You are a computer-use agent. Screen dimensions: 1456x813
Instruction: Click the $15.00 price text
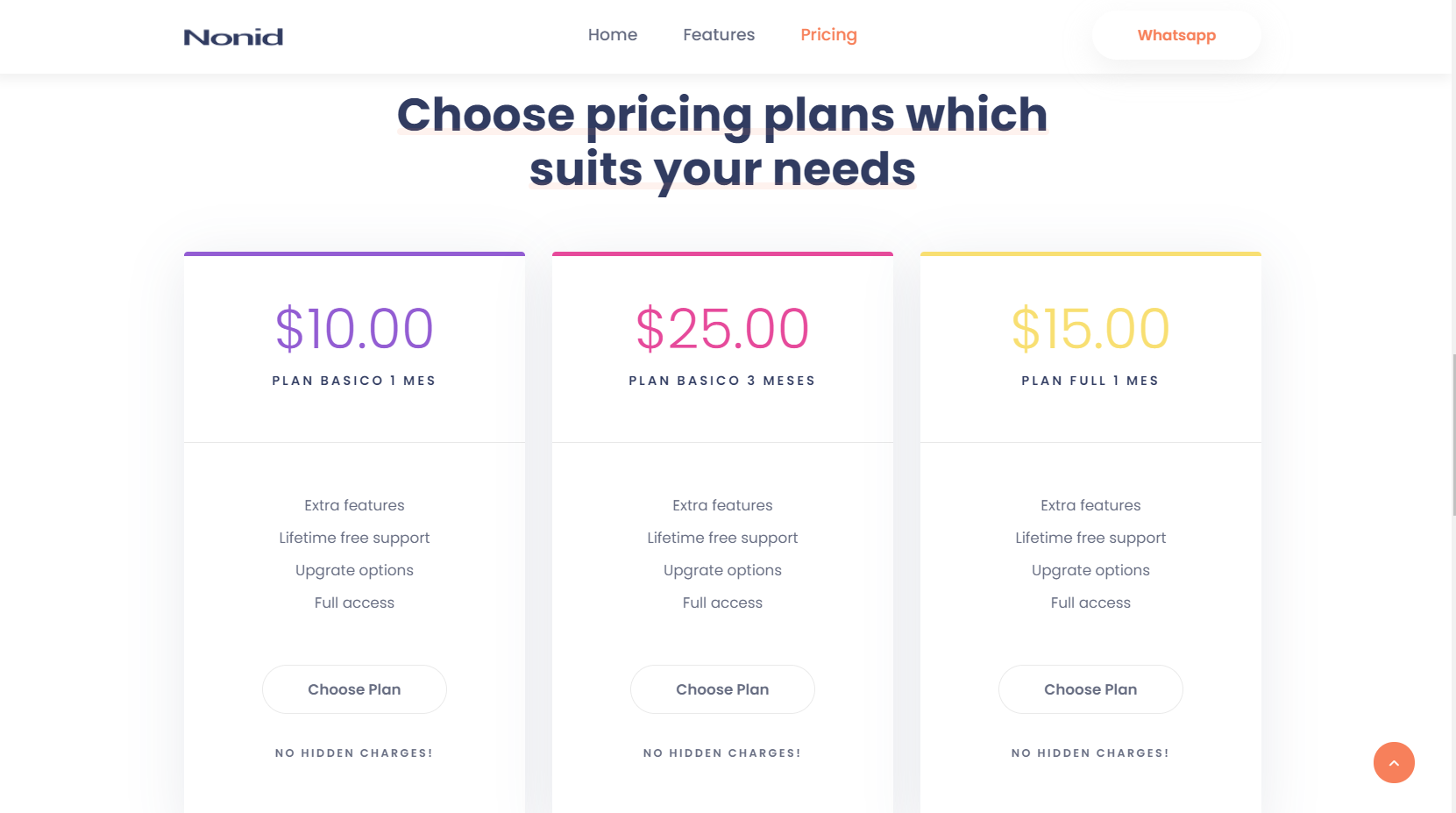coord(1090,329)
